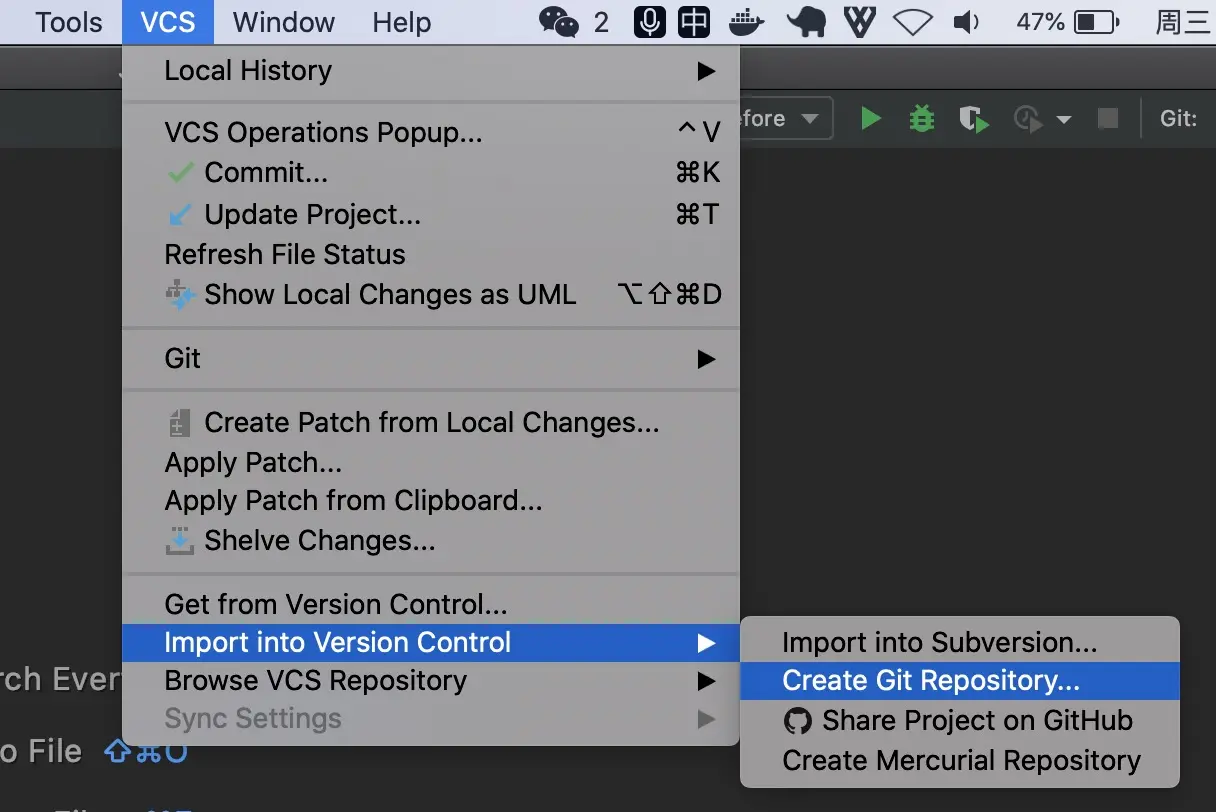Expand Import into Version Control submenu
This screenshot has height=812, width=1216.
[431, 643]
